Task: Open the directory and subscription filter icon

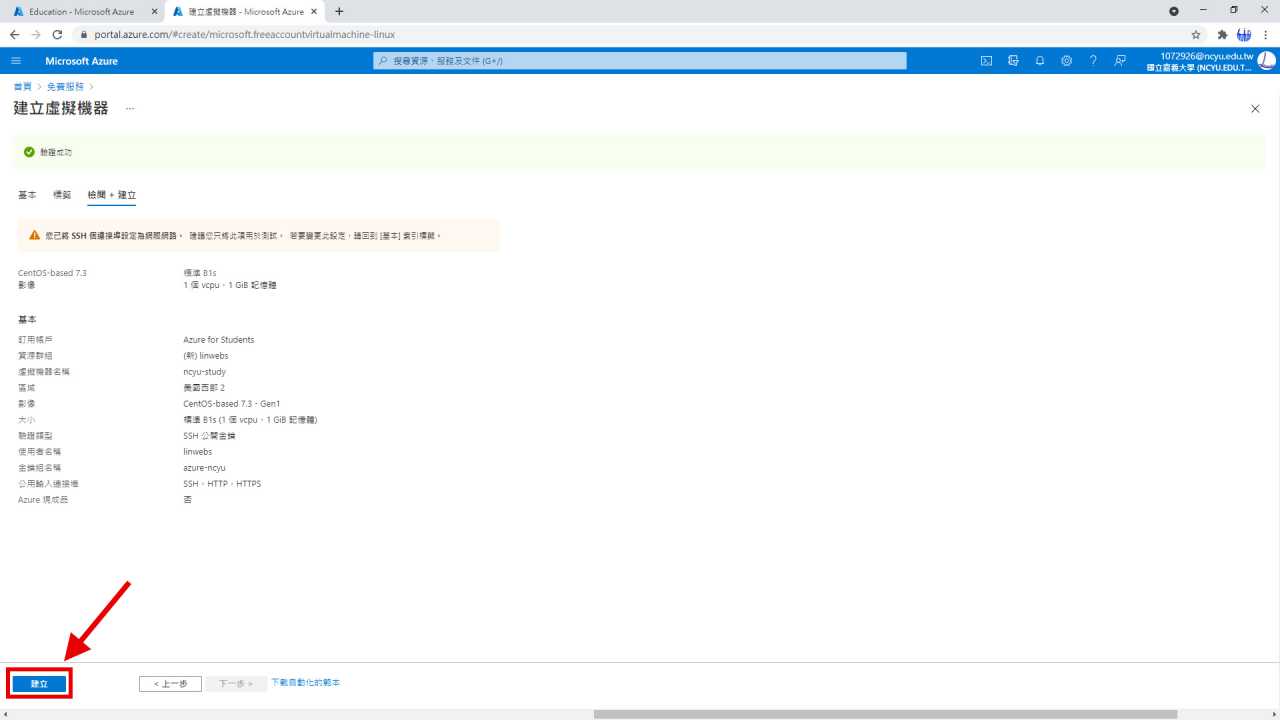Action: pos(1013,61)
